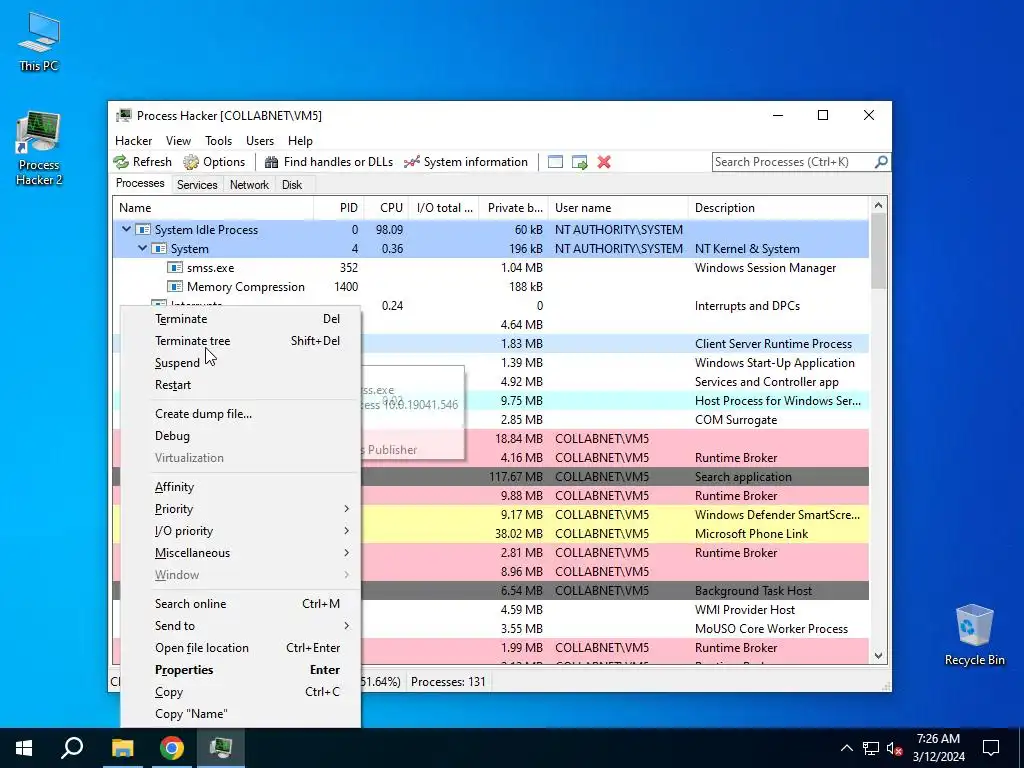Click the find window and thread icon

579,162
